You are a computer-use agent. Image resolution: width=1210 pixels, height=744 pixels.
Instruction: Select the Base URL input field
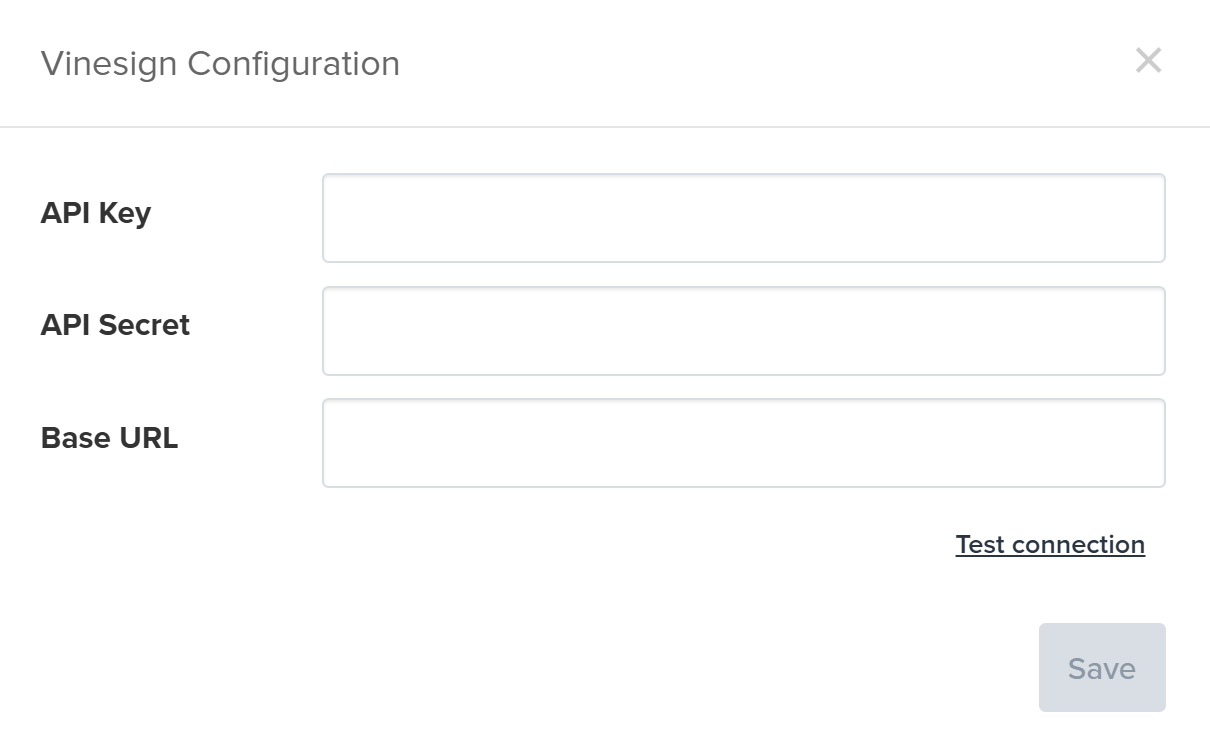click(743, 443)
